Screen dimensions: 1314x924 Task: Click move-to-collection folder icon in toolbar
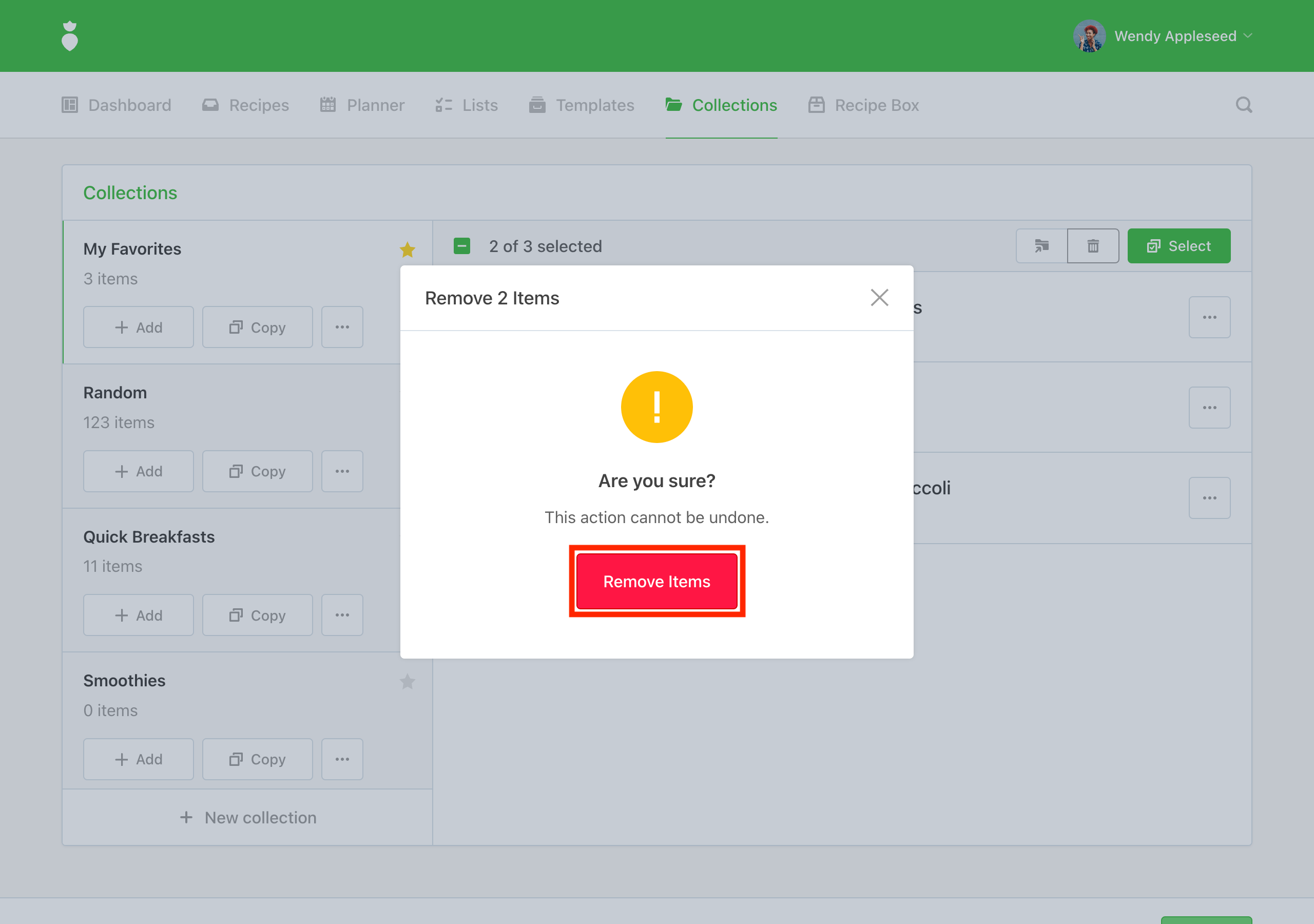(x=1041, y=246)
